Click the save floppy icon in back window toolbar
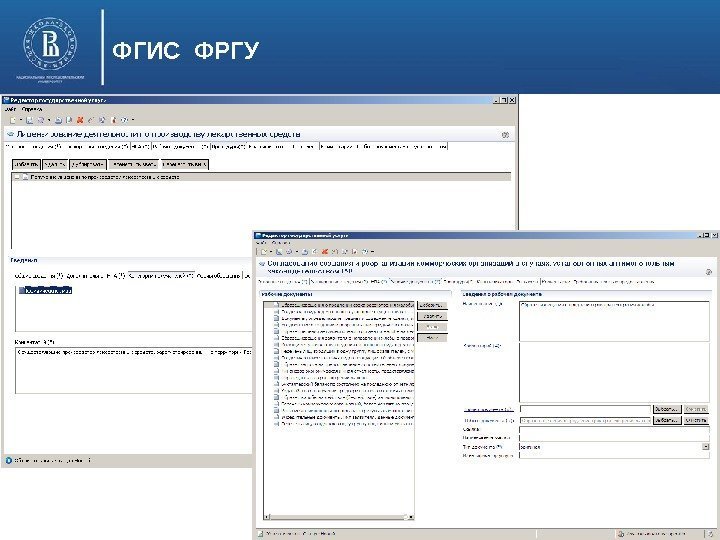This screenshot has height=540, width=720. click(x=29, y=120)
